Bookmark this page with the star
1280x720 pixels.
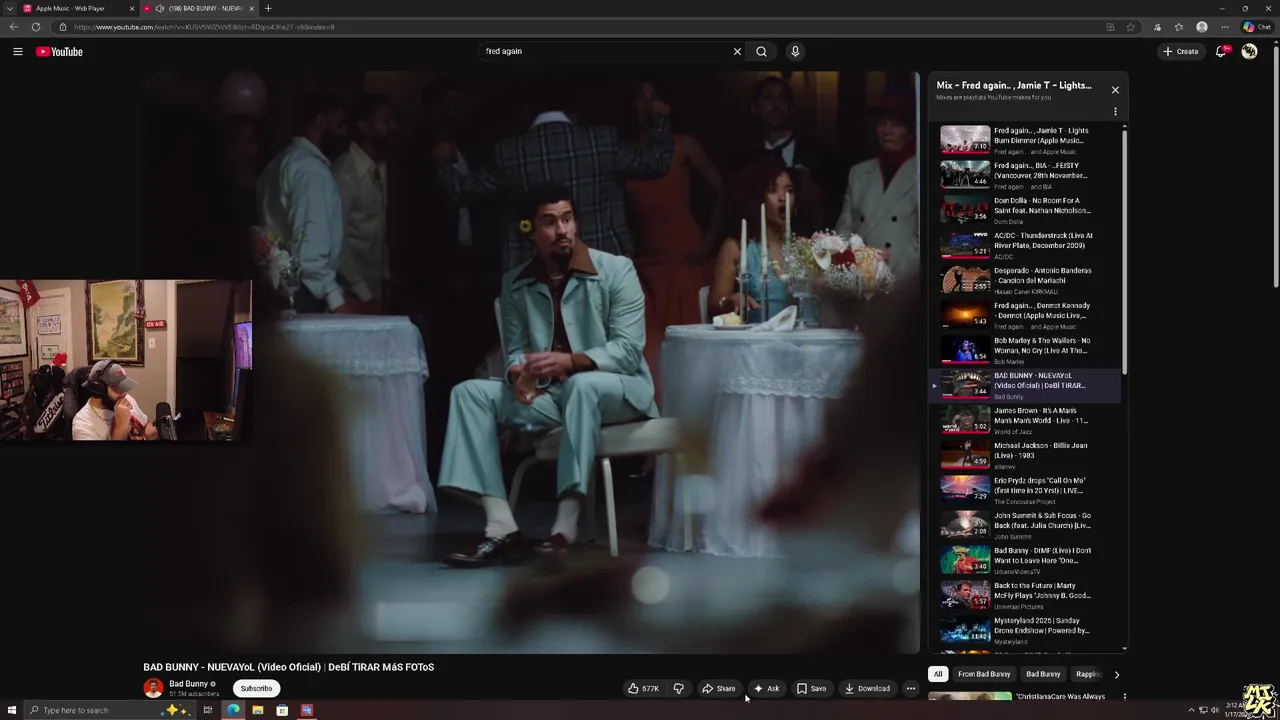[1130, 27]
